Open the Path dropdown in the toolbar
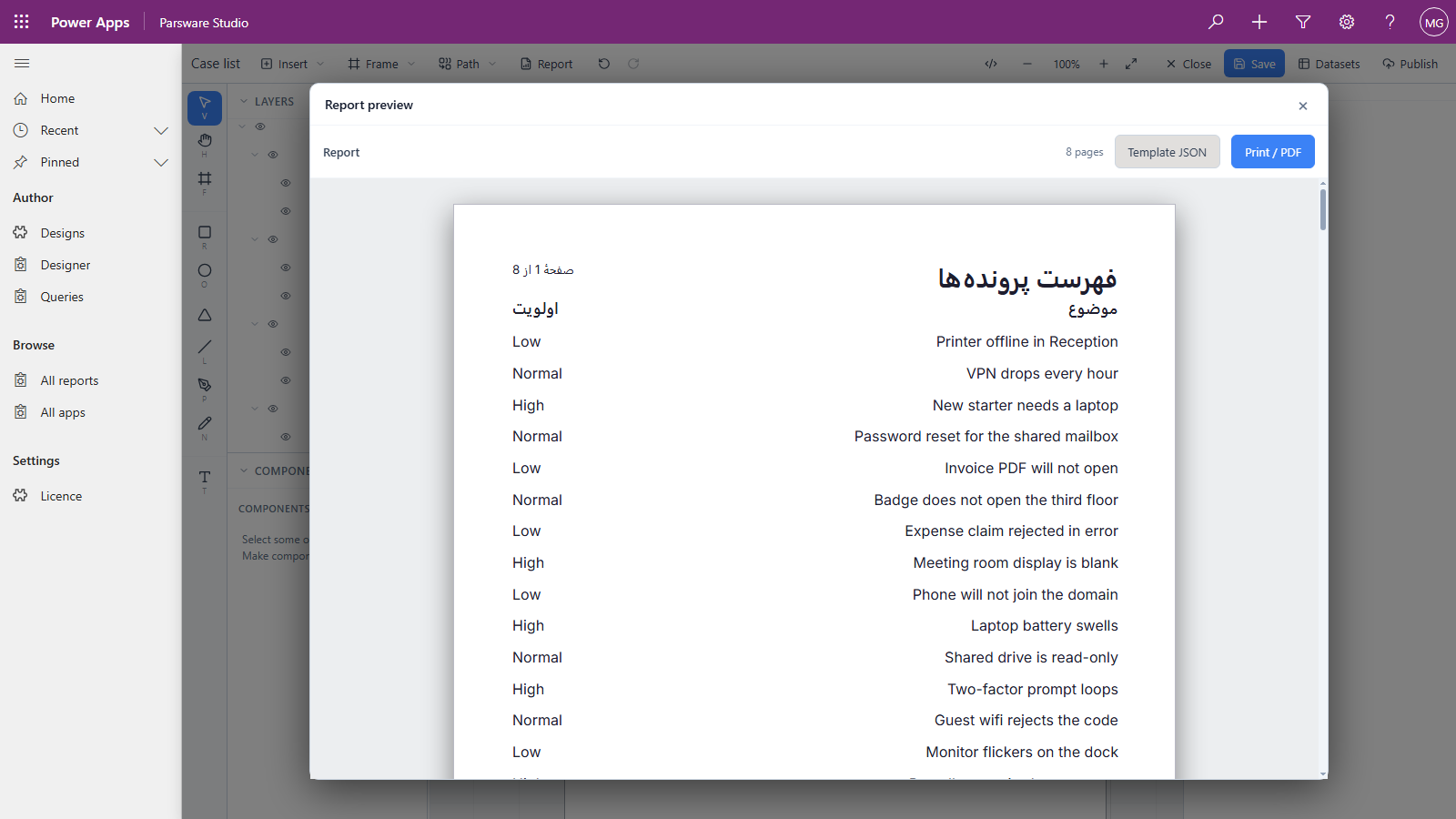1456x819 pixels. point(468,64)
